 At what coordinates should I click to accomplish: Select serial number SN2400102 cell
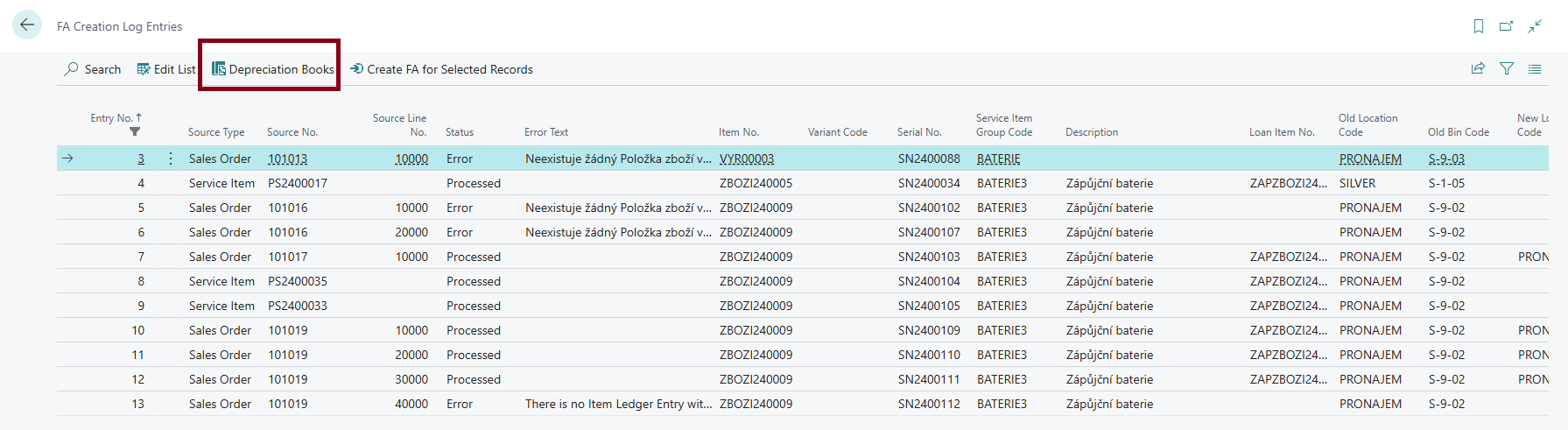(929, 208)
